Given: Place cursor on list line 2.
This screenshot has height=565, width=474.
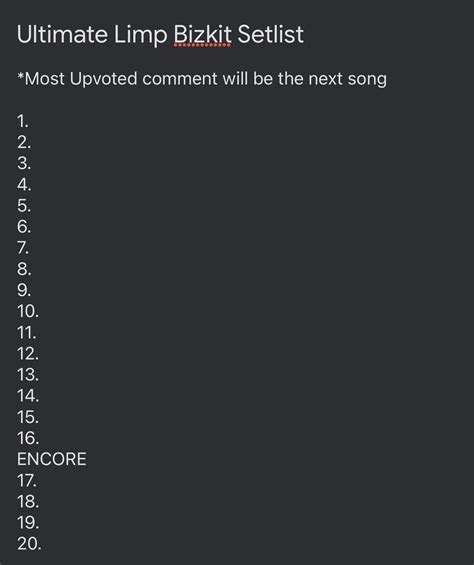Looking at the screenshot, I should 24,142.
